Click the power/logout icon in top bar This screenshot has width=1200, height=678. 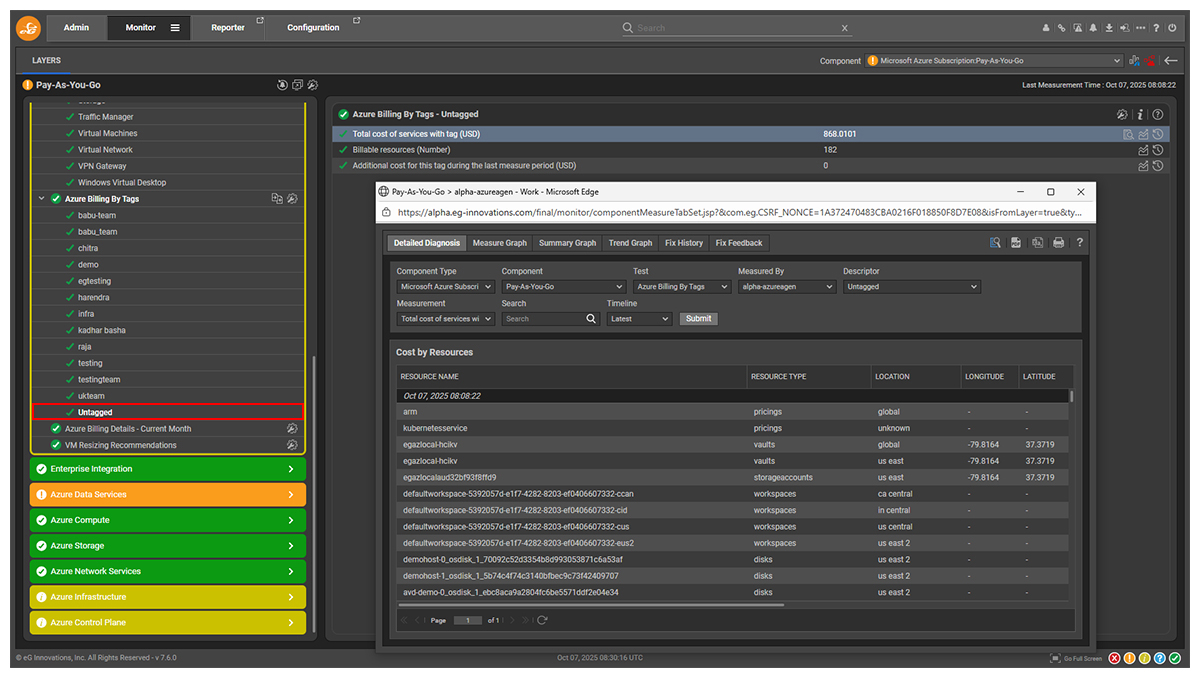[x=1172, y=28]
